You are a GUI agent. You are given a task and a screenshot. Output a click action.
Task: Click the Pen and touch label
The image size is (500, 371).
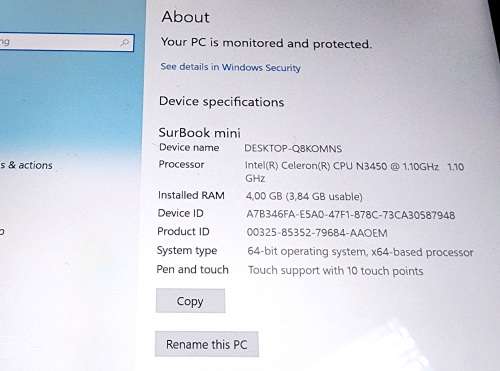tap(192, 269)
